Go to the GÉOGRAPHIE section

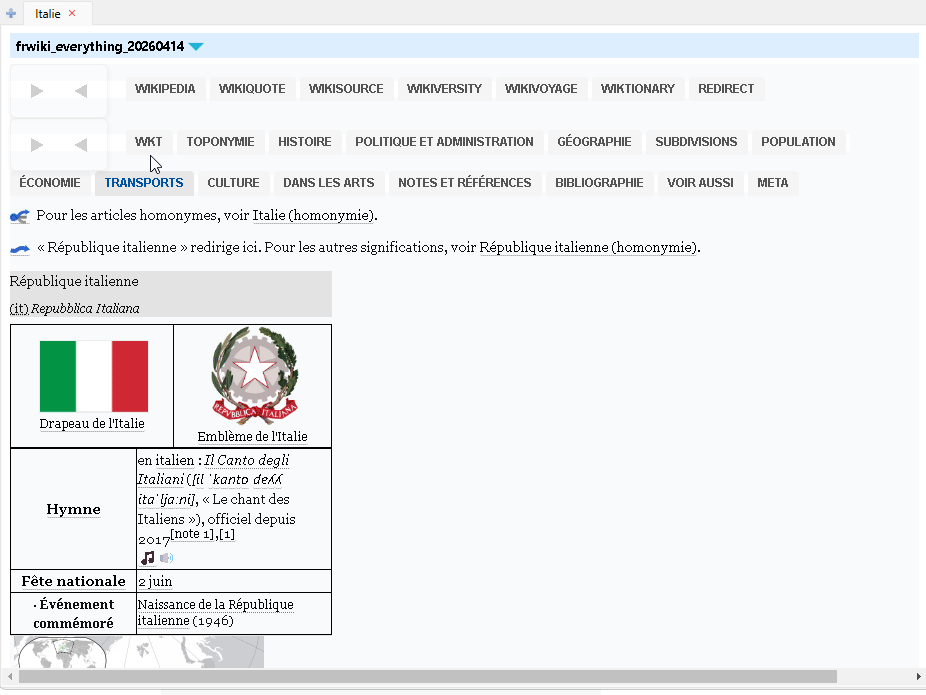point(594,142)
